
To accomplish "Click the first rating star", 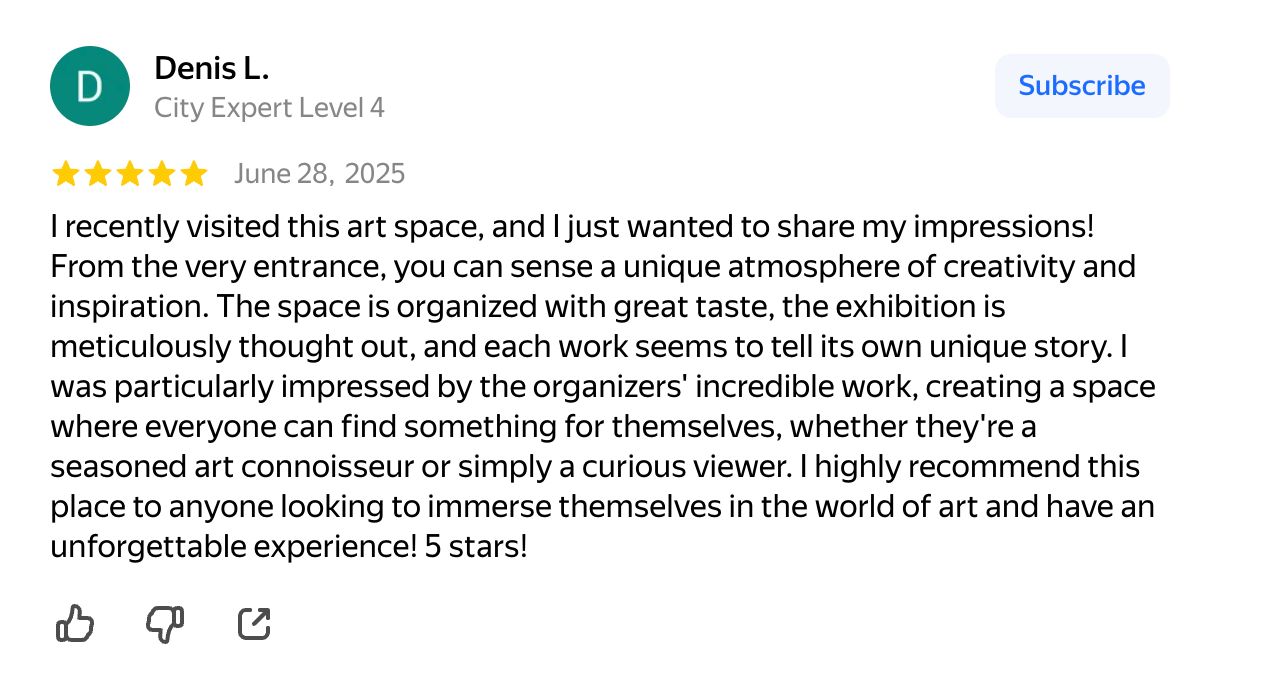I will [66, 174].
